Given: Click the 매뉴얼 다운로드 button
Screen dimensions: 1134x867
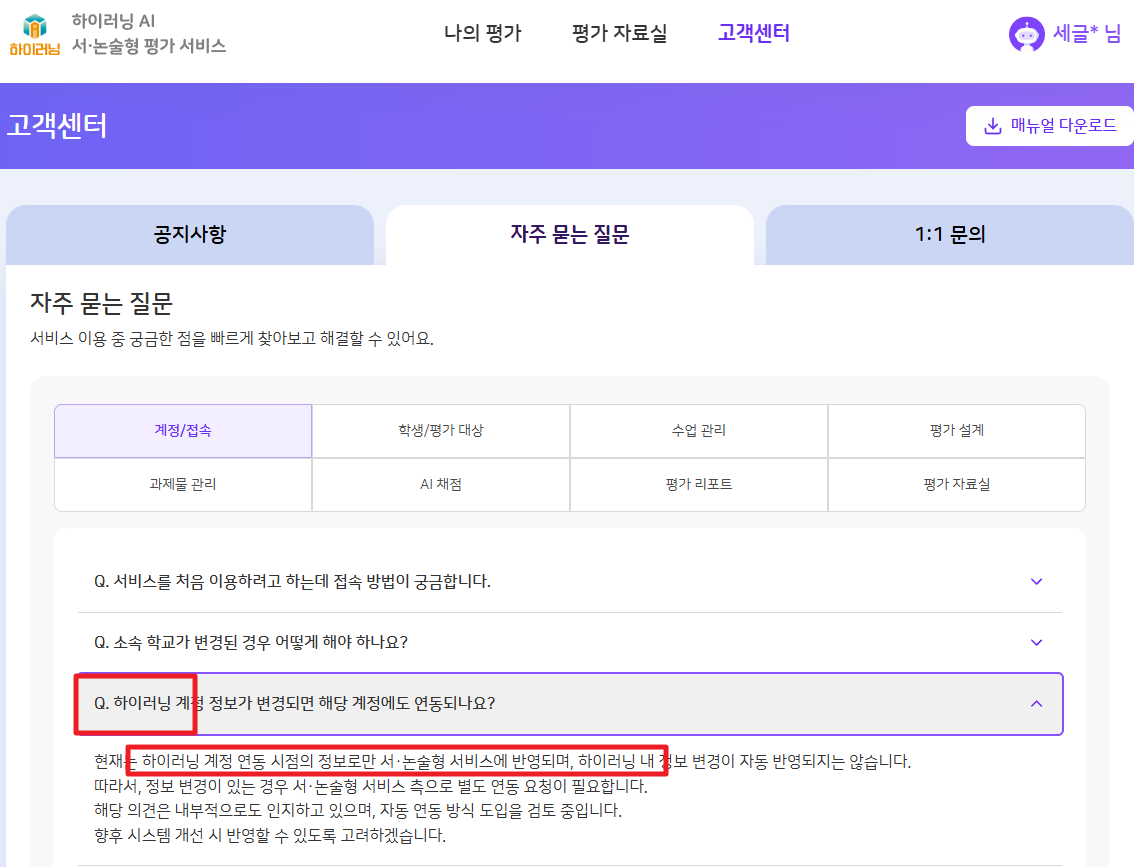Looking at the screenshot, I should pyautogui.click(x=1049, y=126).
